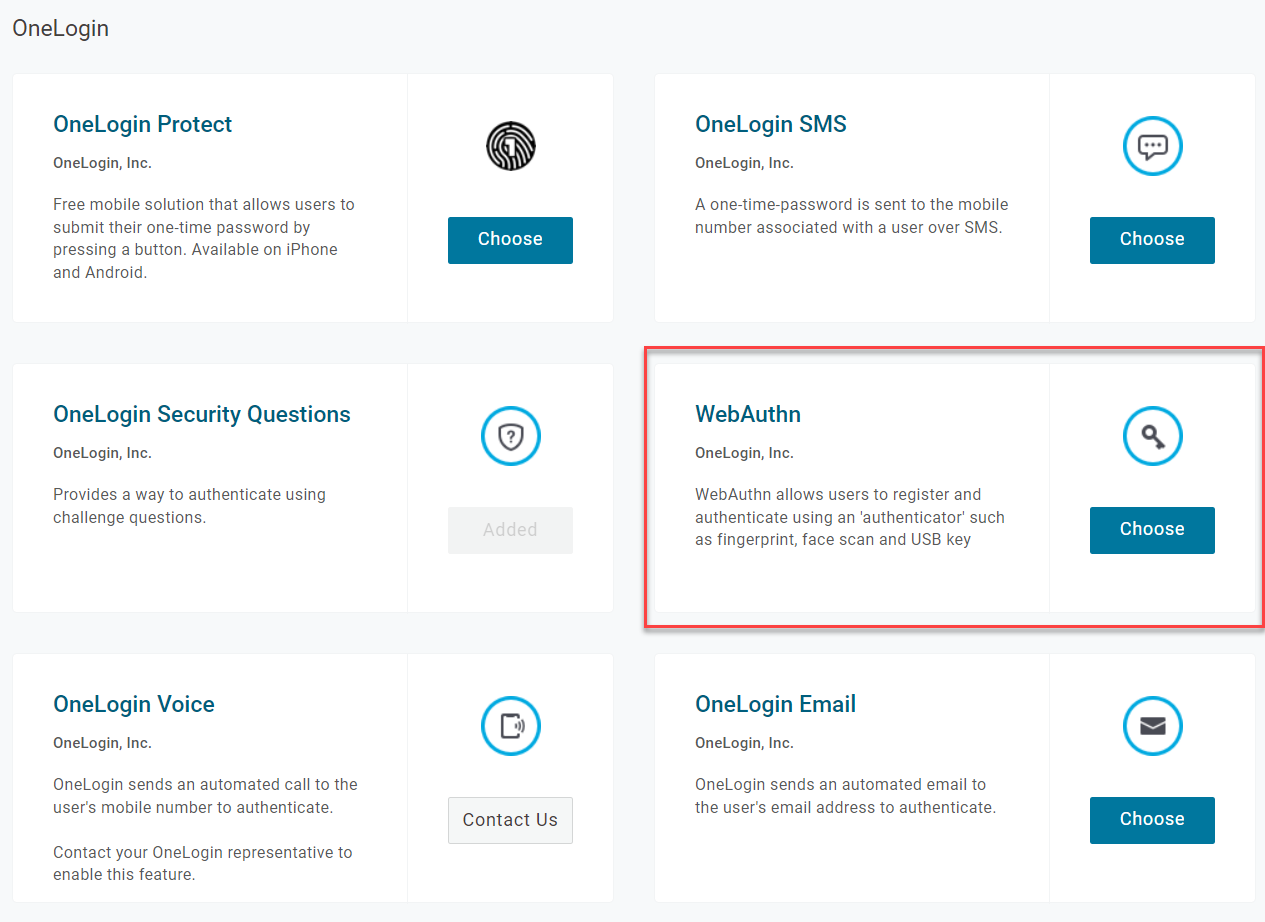1265x922 pixels.
Task: Click the Security Questions shield icon
Action: click(510, 436)
